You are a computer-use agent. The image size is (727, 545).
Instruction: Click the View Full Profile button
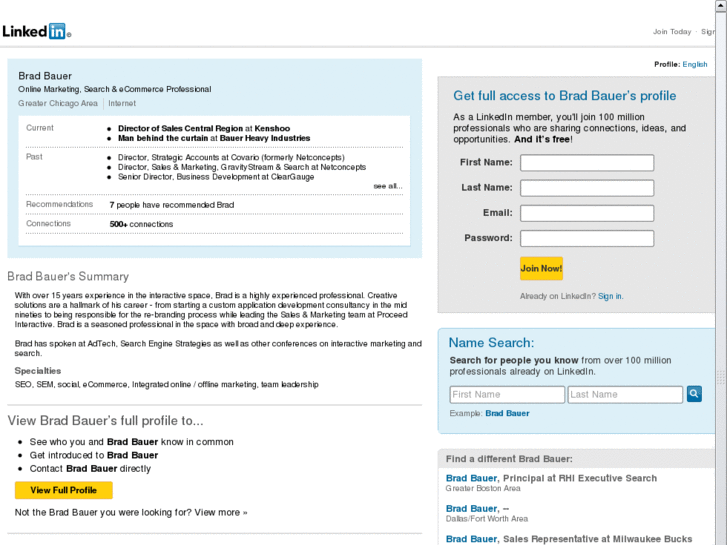point(64,490)
